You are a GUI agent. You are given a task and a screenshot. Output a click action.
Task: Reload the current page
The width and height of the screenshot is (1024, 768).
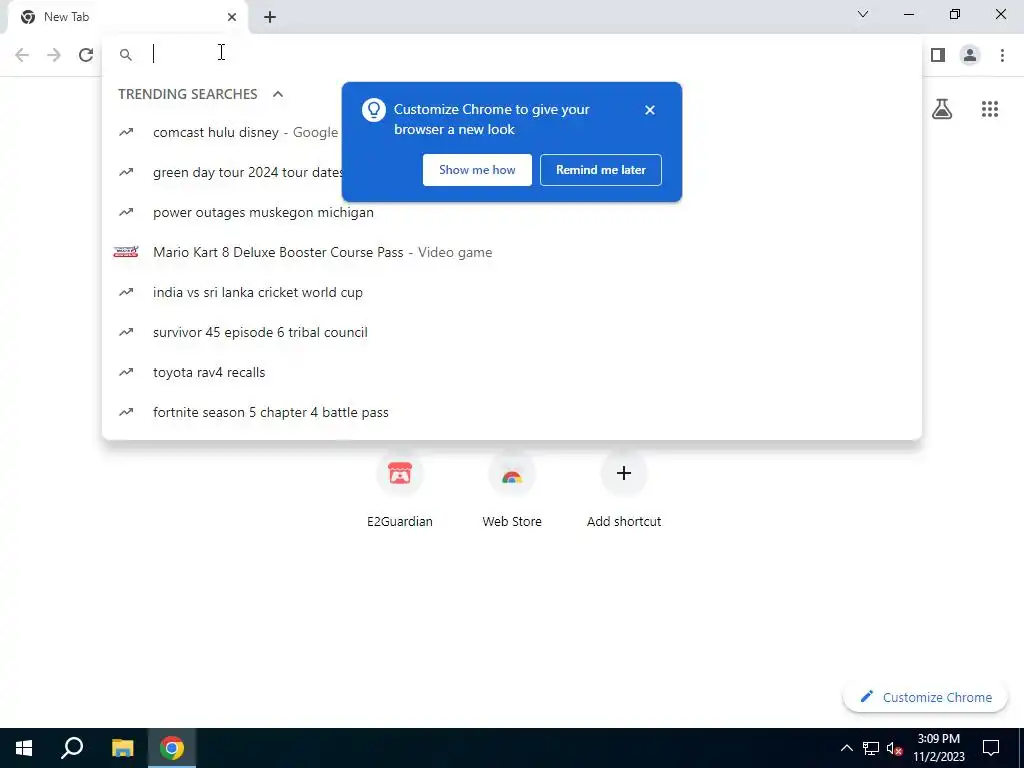coord(86,55)
